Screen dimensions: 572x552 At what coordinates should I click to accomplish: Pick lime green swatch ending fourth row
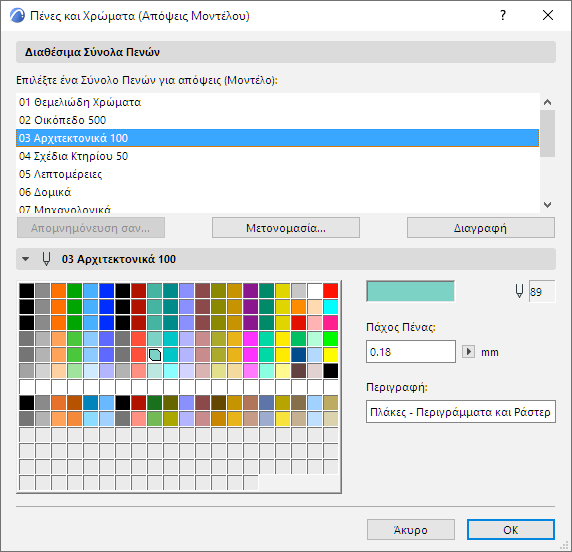[x=331, y=339]
